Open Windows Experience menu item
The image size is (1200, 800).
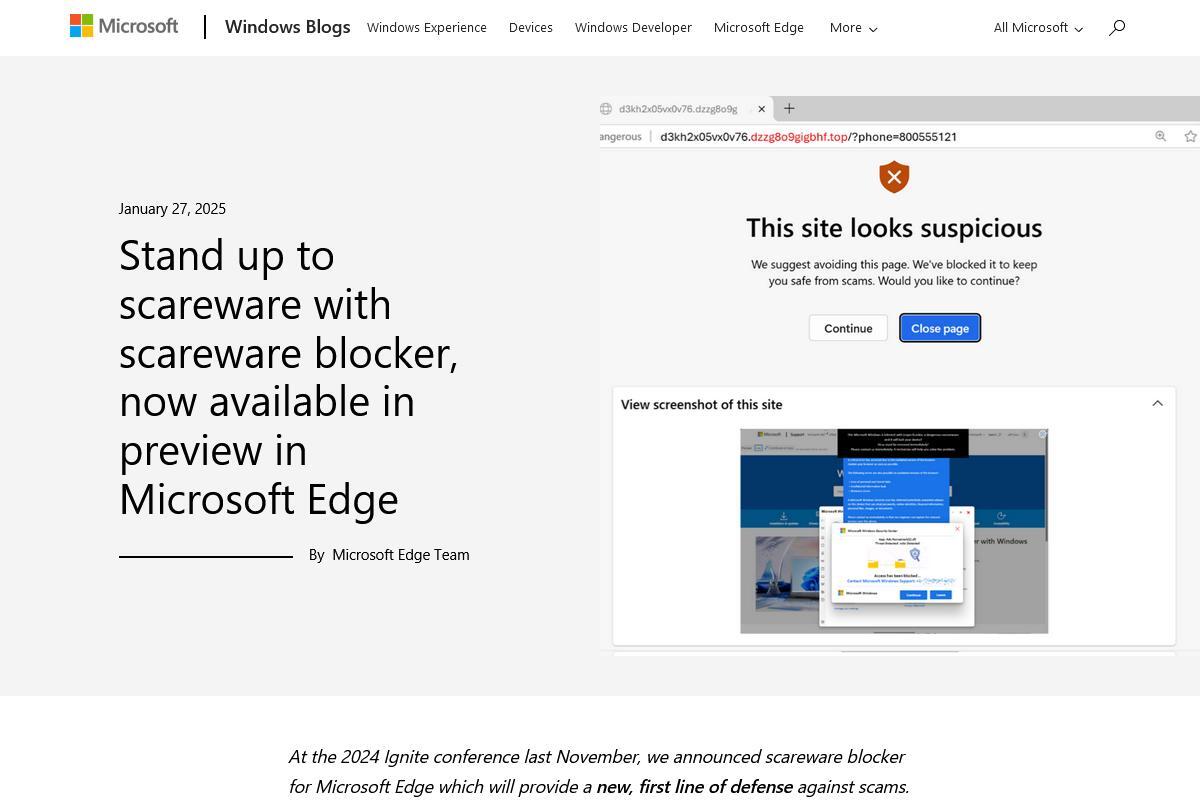point(427,28)
